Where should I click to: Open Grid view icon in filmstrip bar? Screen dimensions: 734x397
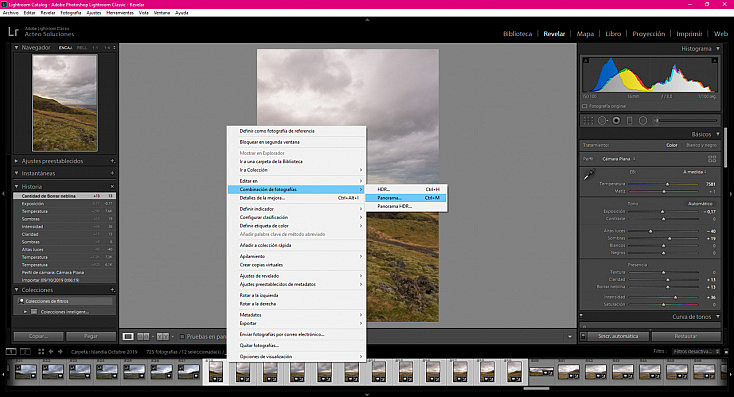coord(41,351)
